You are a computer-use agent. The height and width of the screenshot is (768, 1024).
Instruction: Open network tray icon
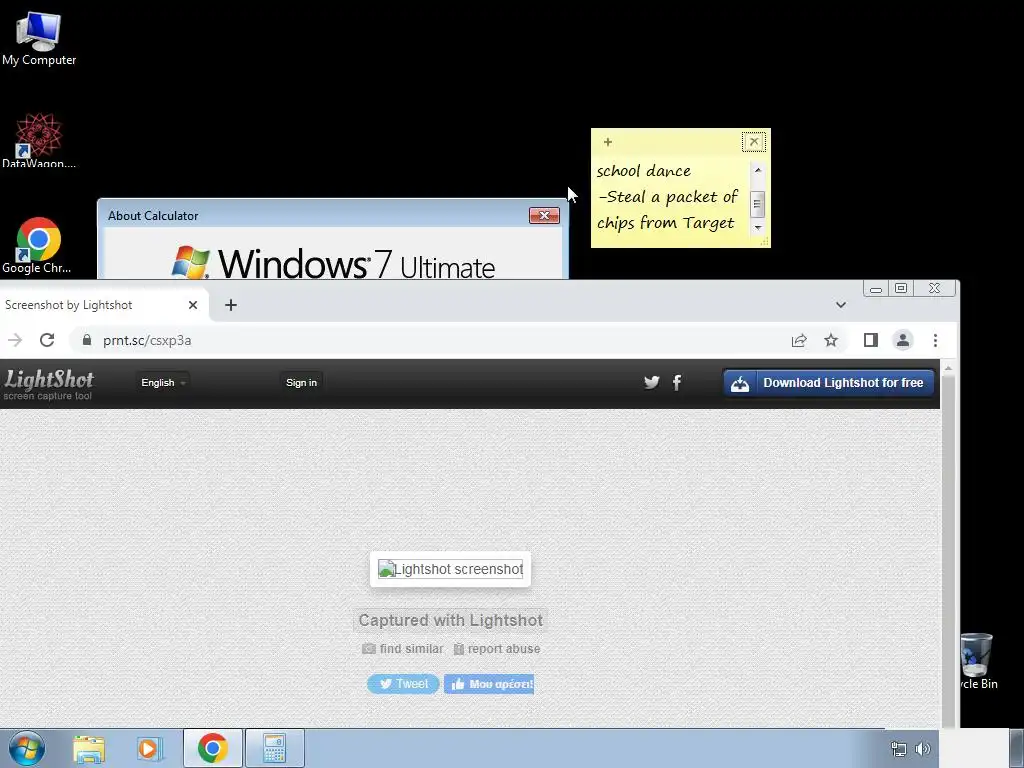click(x=899, y=750)
